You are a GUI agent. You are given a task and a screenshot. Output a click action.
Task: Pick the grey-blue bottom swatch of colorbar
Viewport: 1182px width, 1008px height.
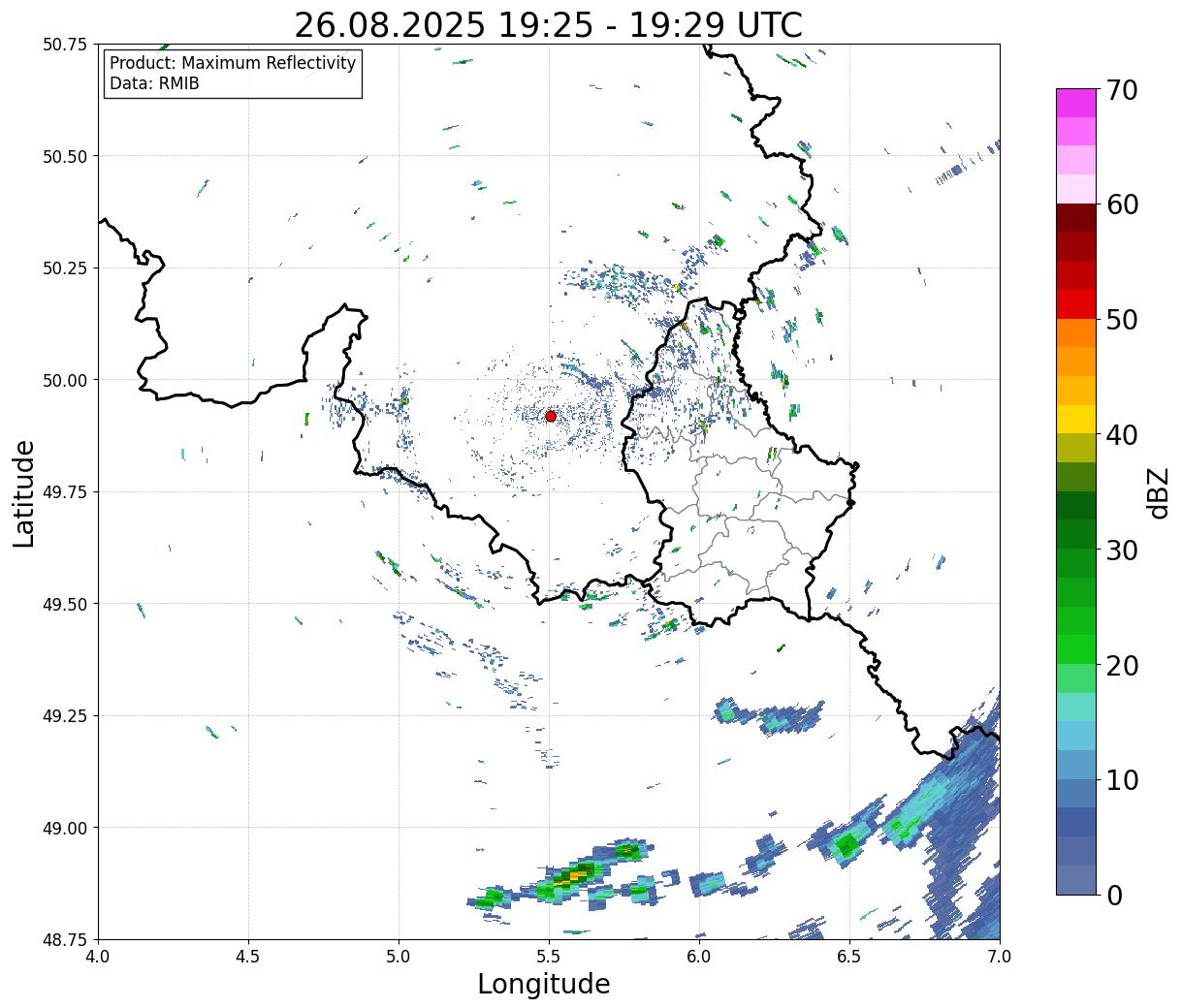pyautogui.click(x=1076, y=879)
